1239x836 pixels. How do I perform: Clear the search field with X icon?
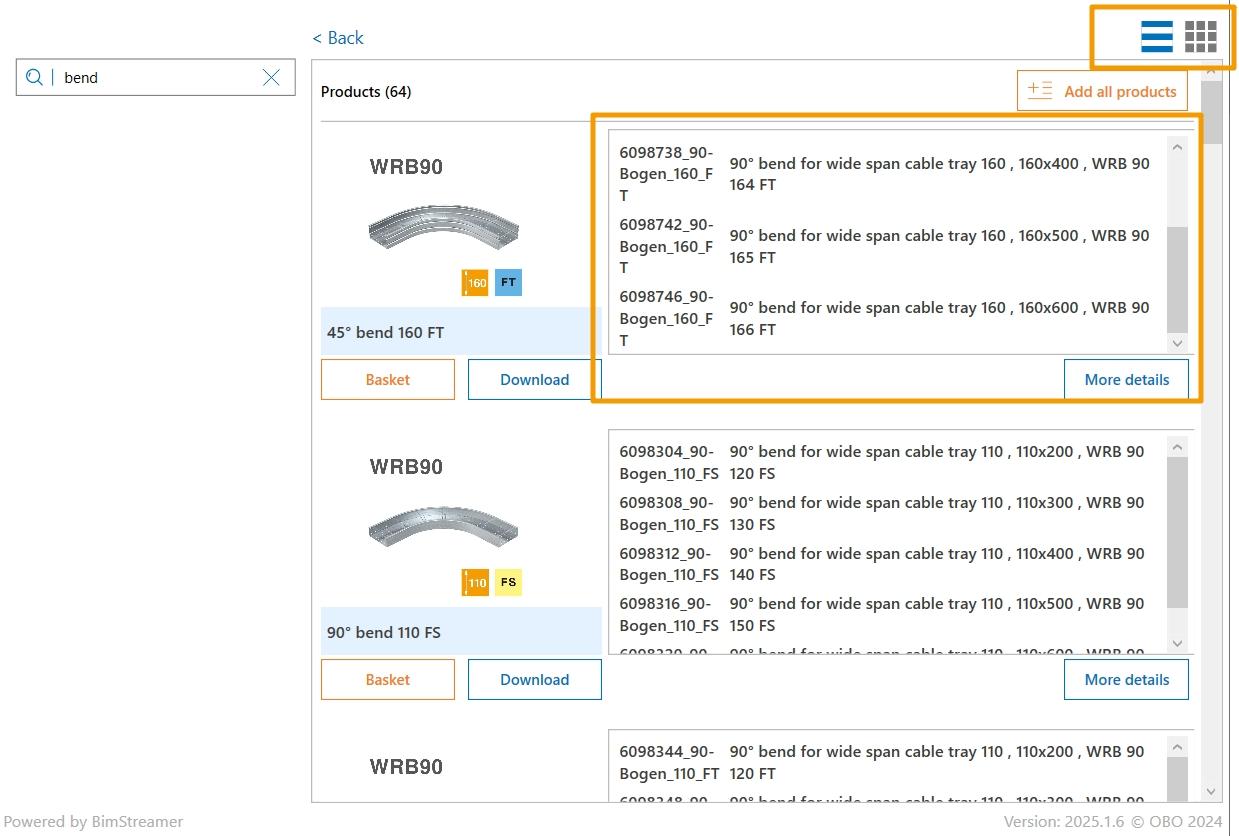pyautogui.click(x=271, y=78)
